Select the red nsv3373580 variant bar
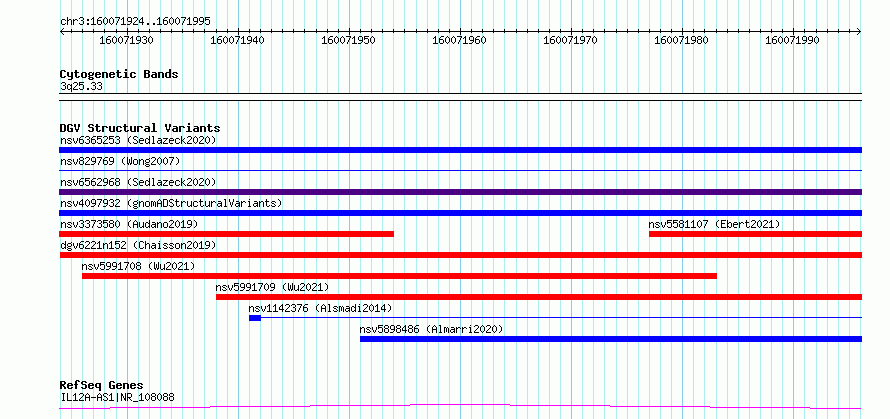The image size is (890, 419). [226, 234]
